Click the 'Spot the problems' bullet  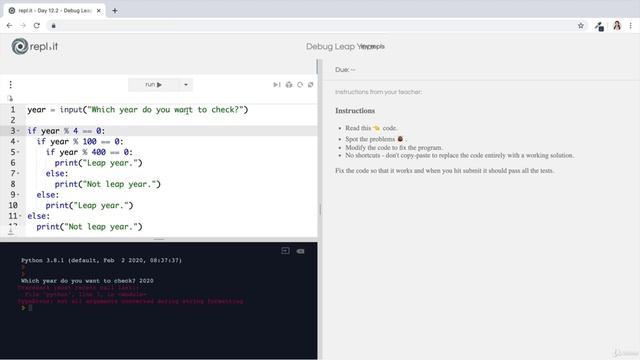[376, 139]
